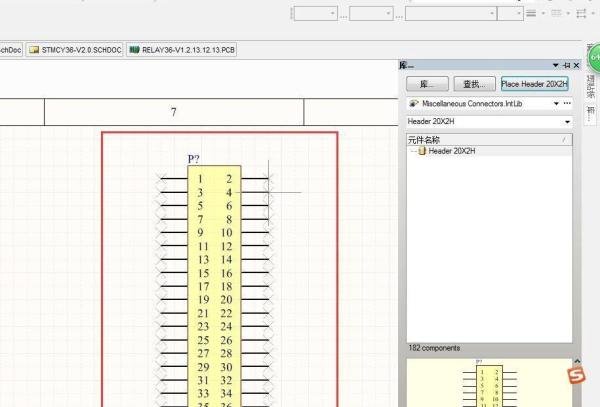Click the green circular floating widget

593,57
